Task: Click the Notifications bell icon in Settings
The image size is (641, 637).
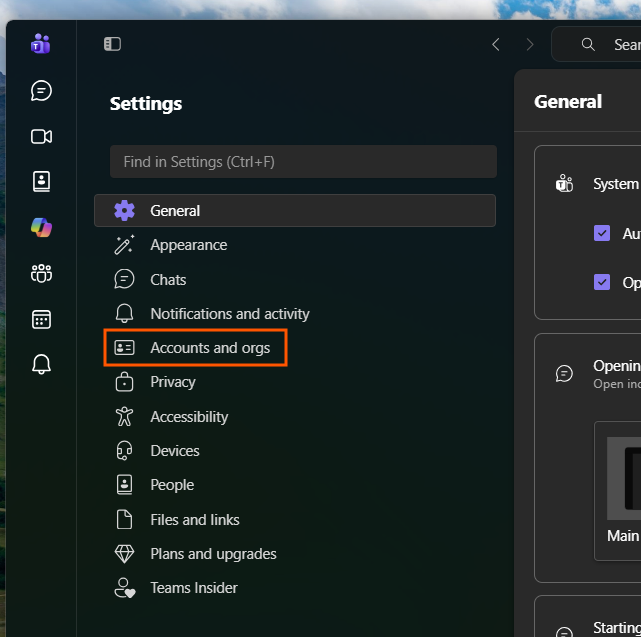Action: [124, 314]
